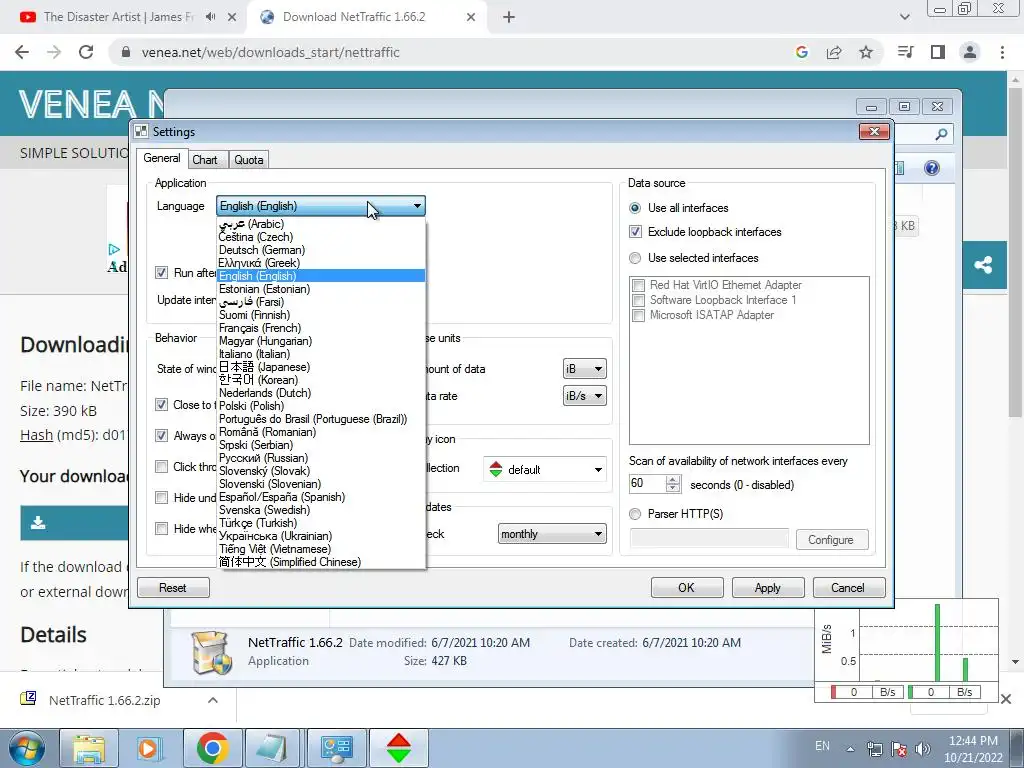Select Deutsch (German) language
This screenshot has height=768, width=1024.
pos(321,250)
